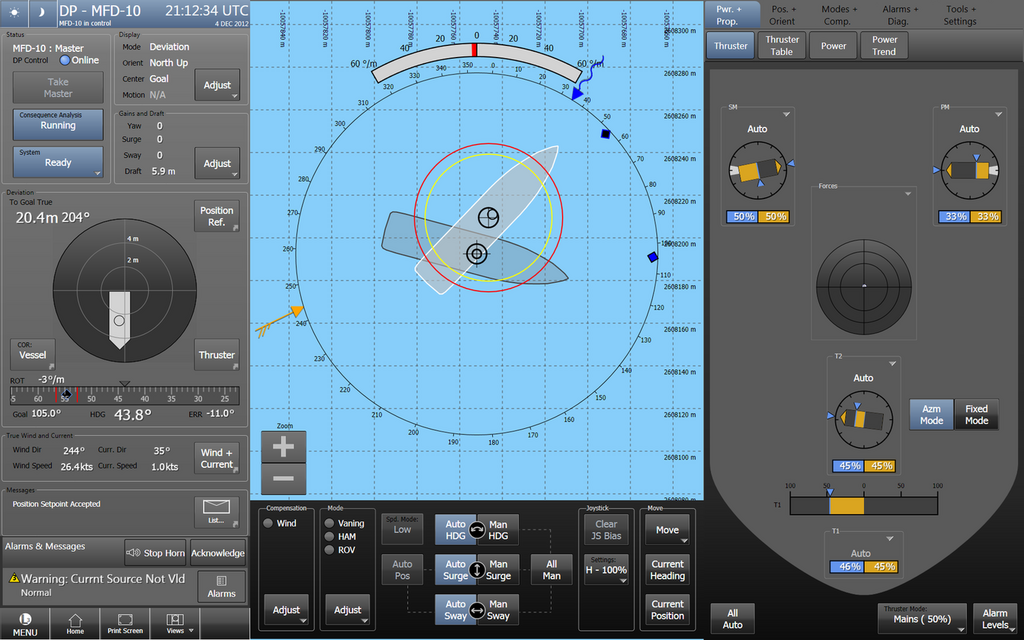This screenshot has width=1024, height=640.
Task: Switch to night mode with the moon icon
Action: coord(42,14)
